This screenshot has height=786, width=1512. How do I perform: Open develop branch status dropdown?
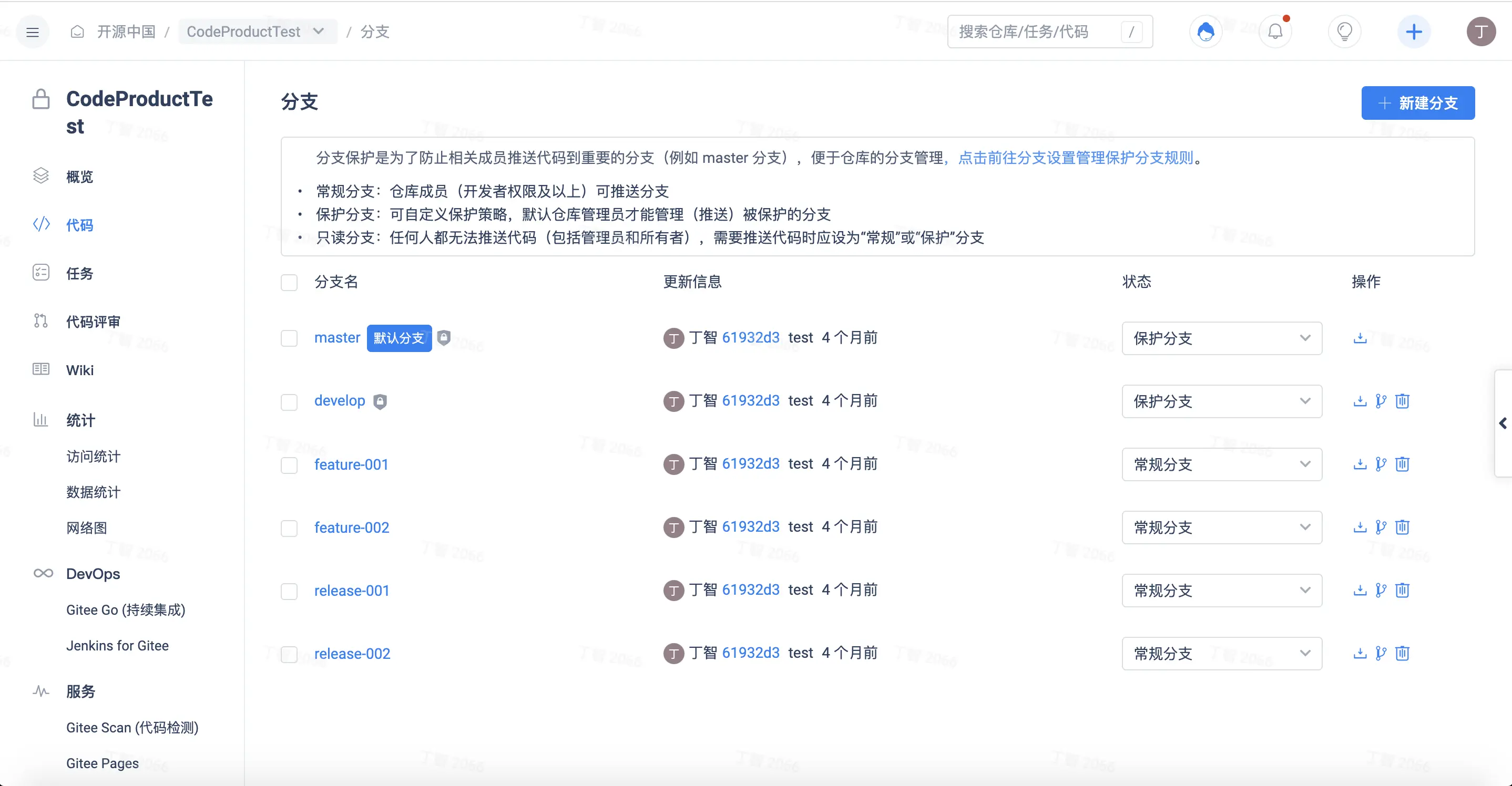1222,401
